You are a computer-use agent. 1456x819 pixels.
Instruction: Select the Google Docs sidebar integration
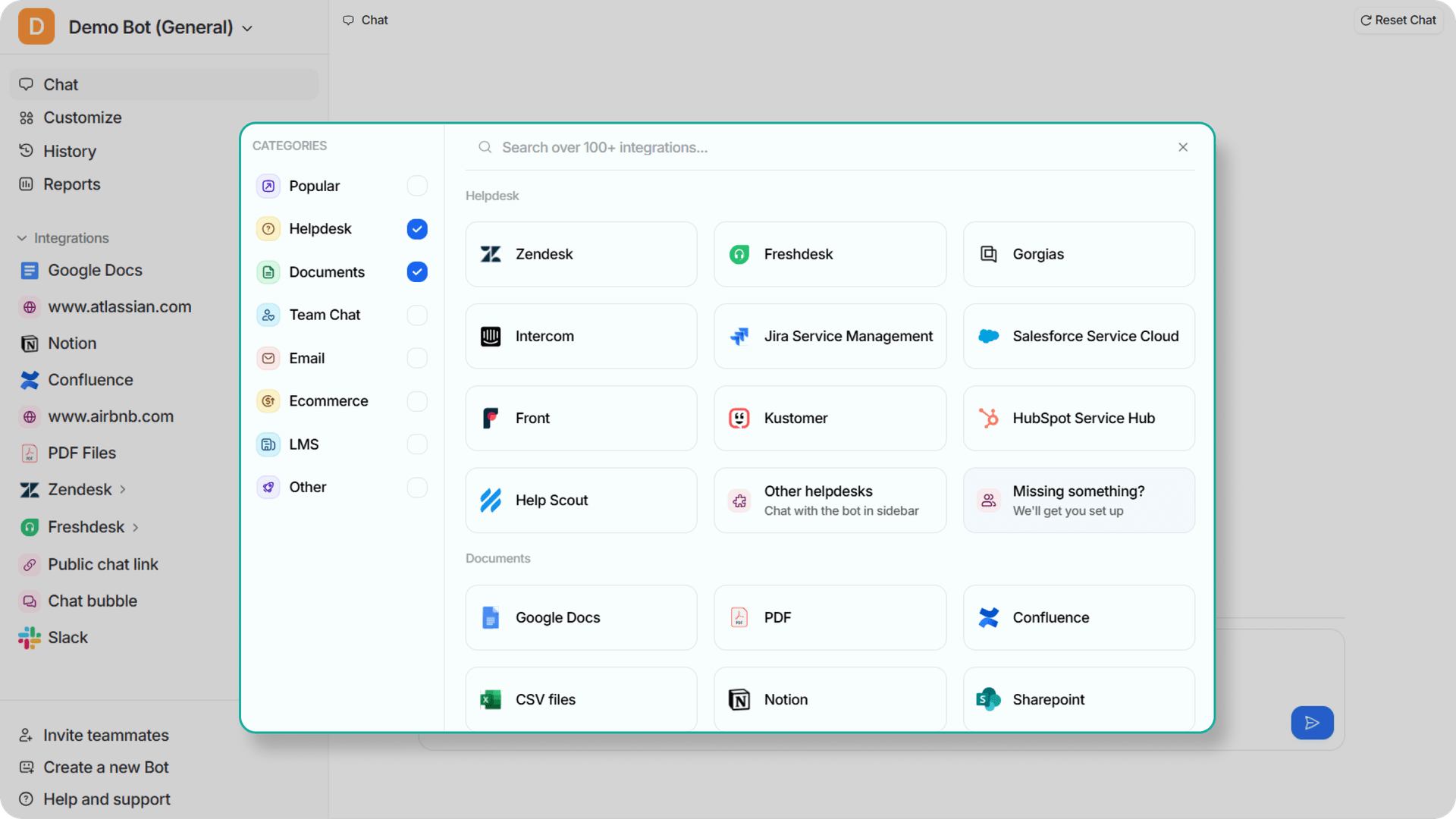click(x=95, y=270)
